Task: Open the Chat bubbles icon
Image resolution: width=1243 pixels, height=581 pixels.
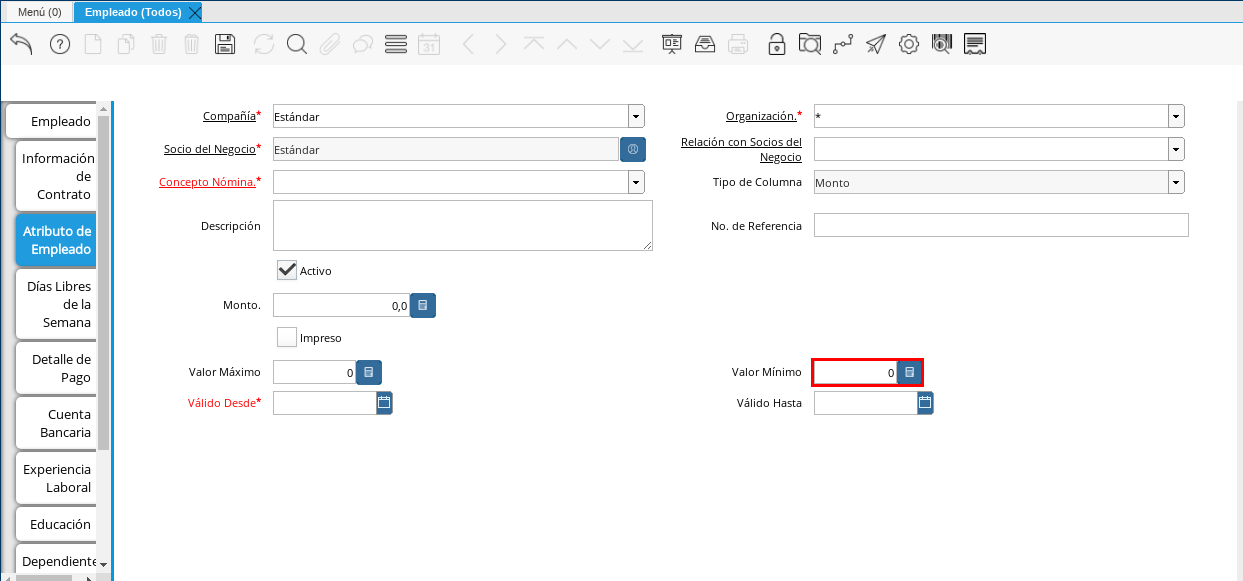Action: 363,44
